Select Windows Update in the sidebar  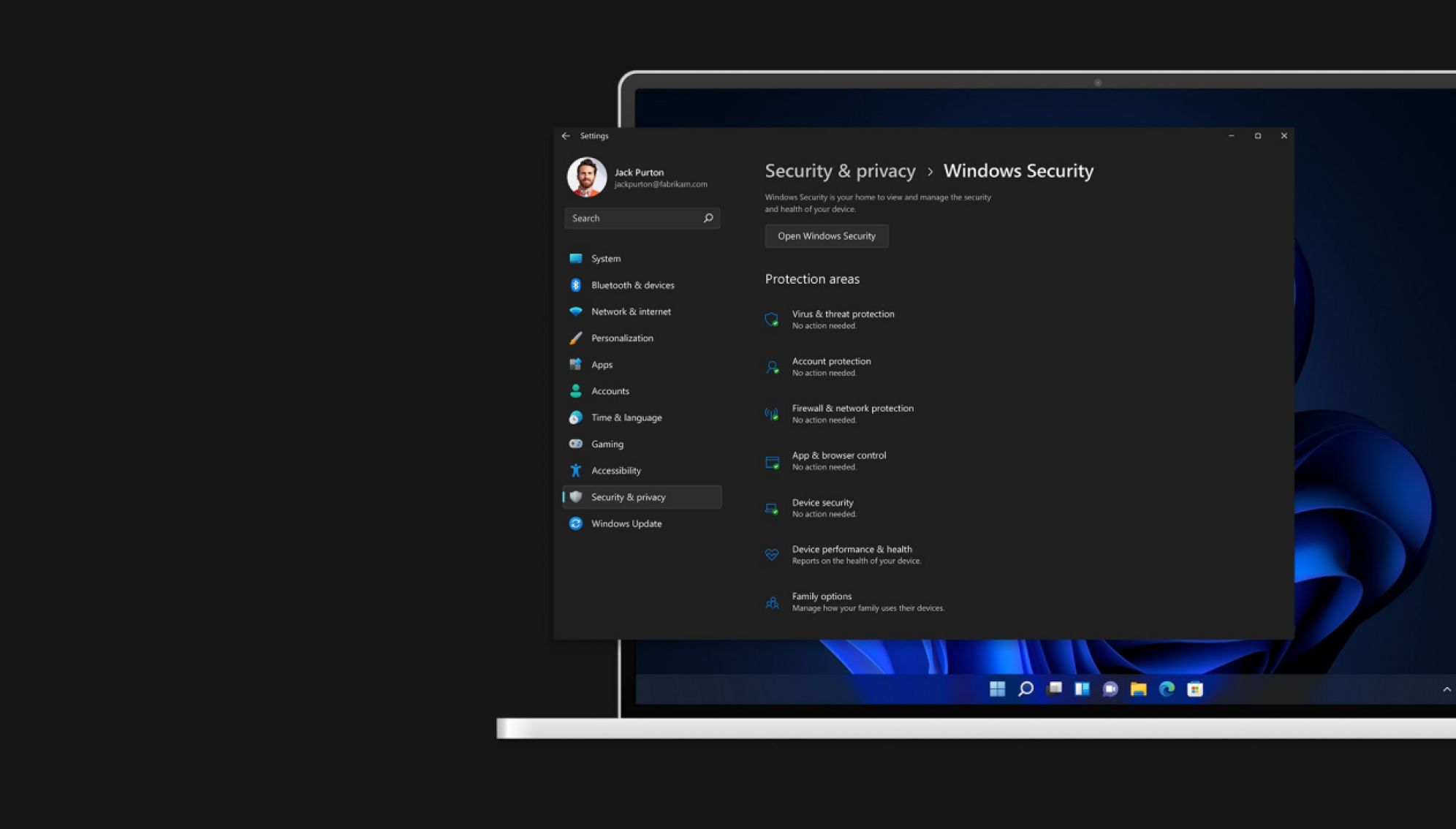(x=626, y=523)
